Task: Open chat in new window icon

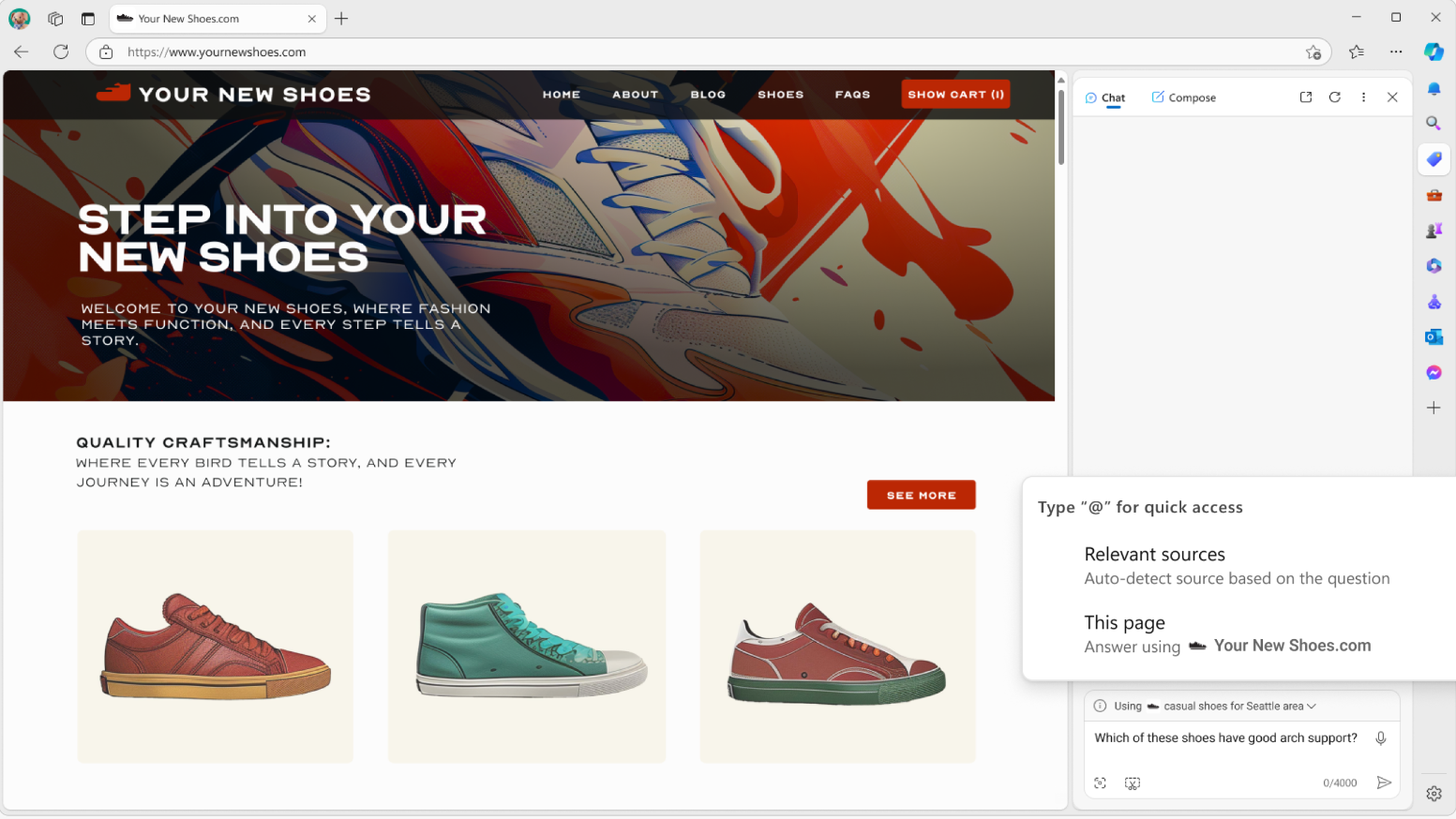Action: [1306, 97]
